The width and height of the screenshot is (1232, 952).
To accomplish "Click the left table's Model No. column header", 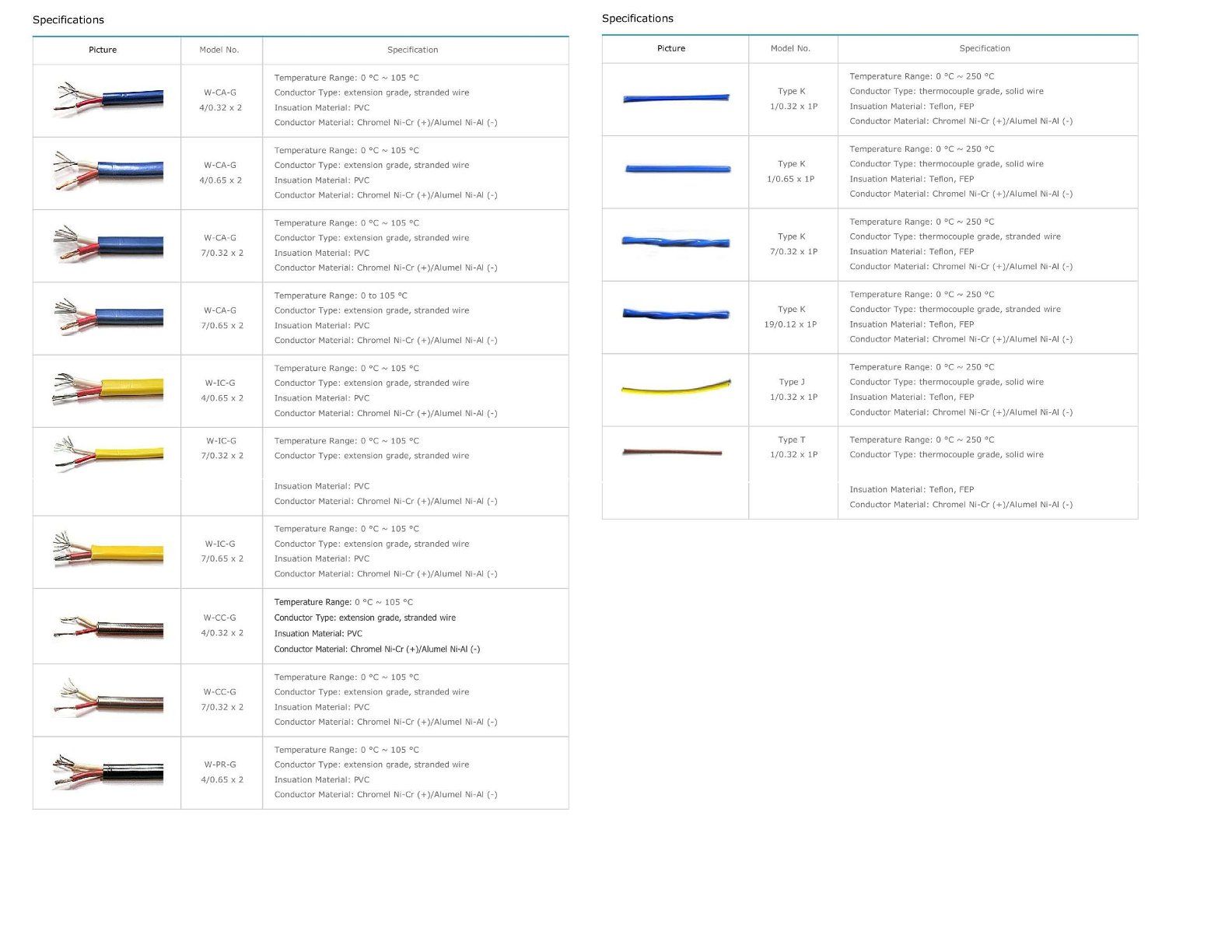I will tap(219, 50).
